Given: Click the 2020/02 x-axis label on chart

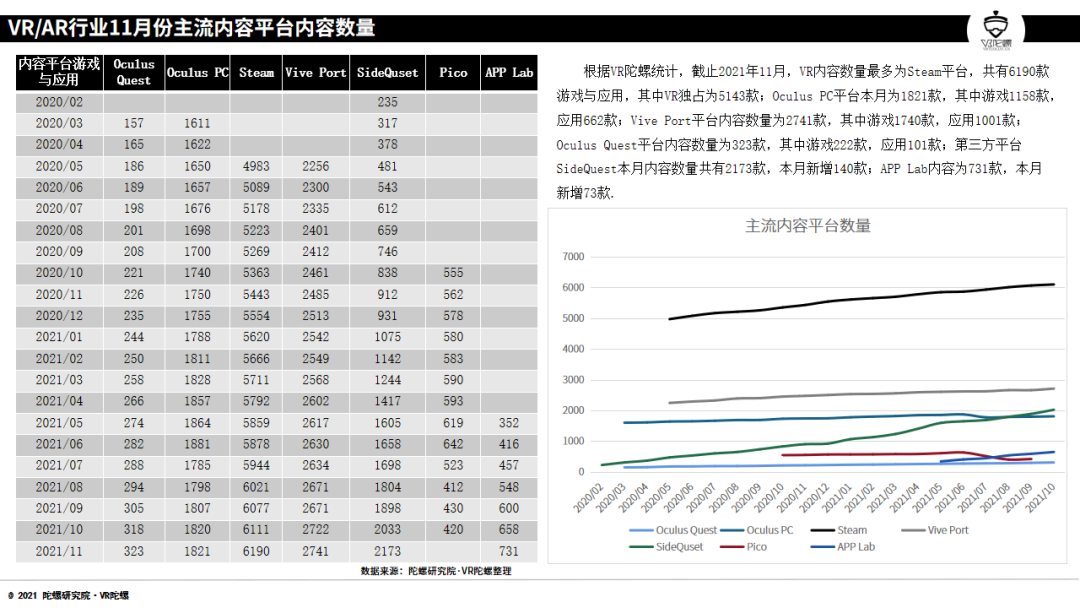Looking at the screenshot, I should coord(588,497).
